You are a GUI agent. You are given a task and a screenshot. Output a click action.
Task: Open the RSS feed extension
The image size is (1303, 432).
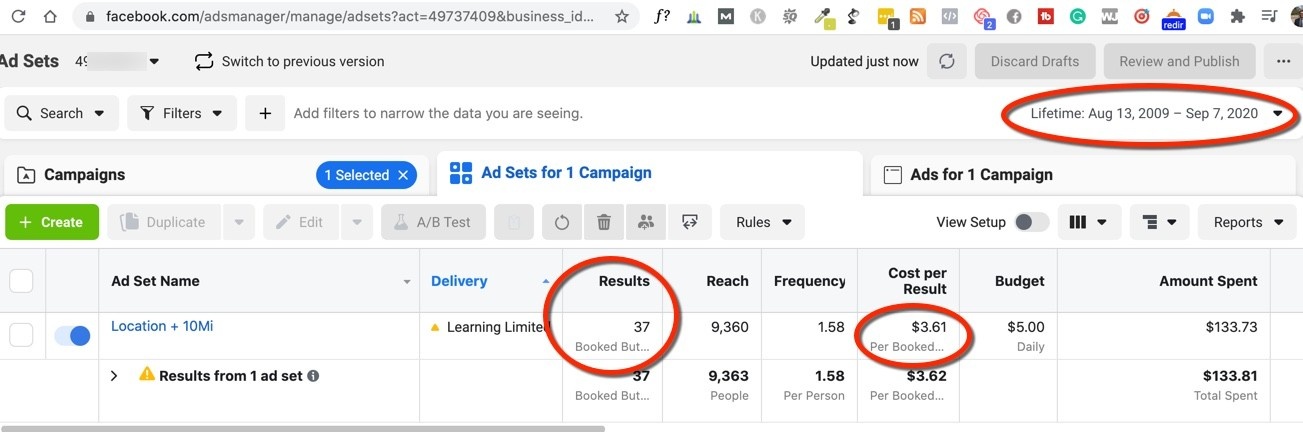tap(918, 17)
